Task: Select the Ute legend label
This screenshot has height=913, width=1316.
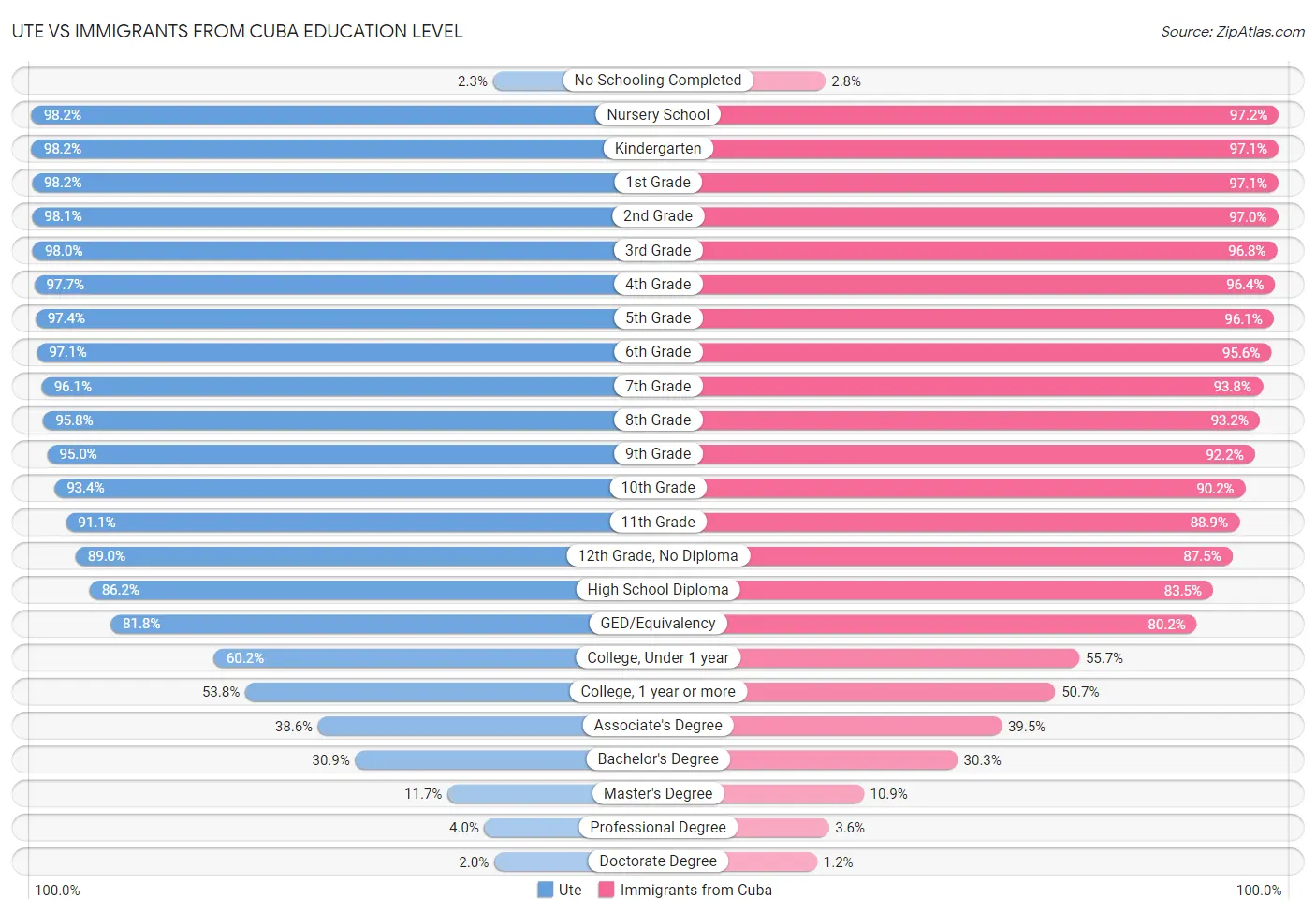Action: pos(570,890)
